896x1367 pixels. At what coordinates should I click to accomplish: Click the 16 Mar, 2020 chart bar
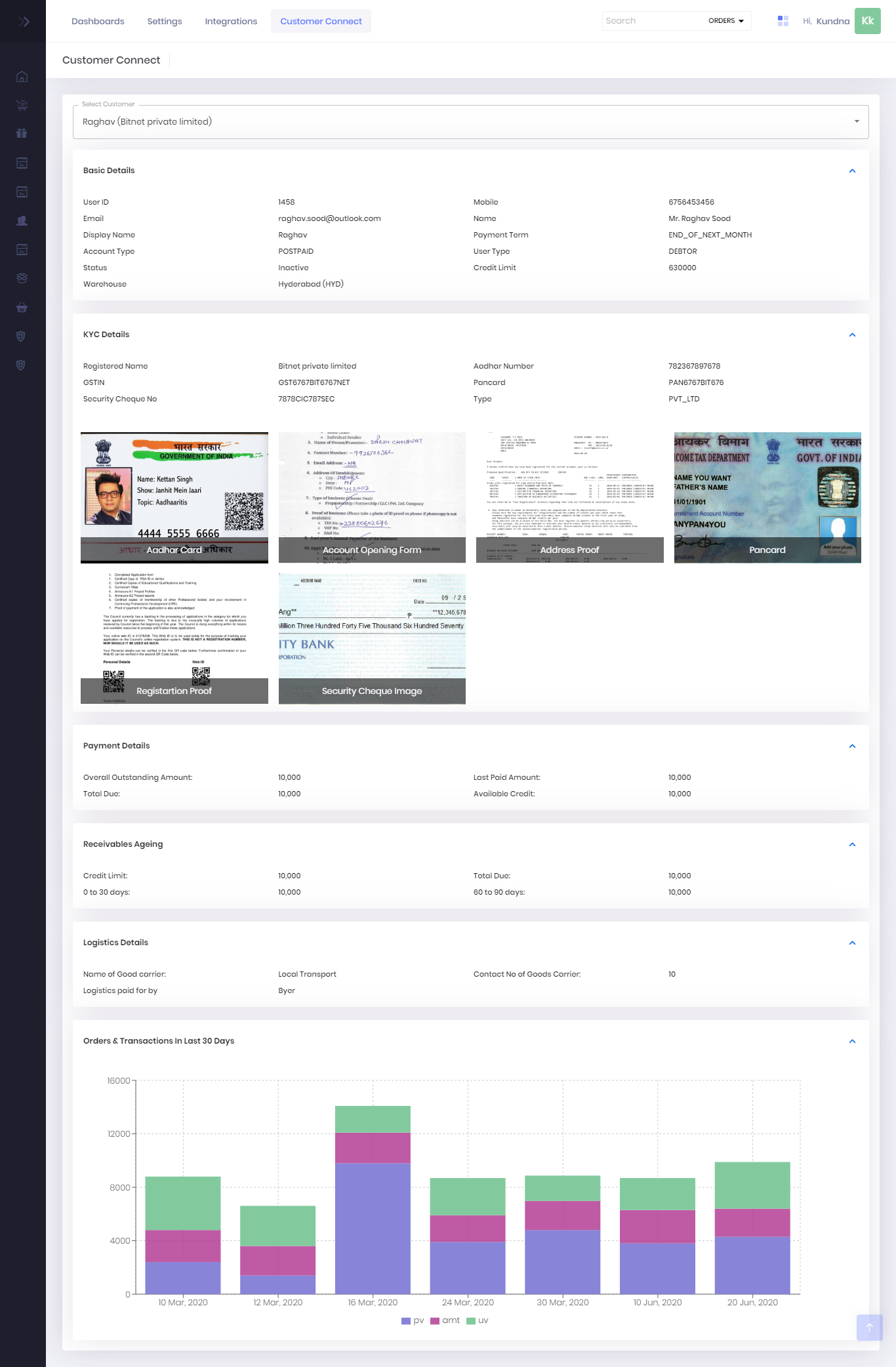click(373, 1200)
